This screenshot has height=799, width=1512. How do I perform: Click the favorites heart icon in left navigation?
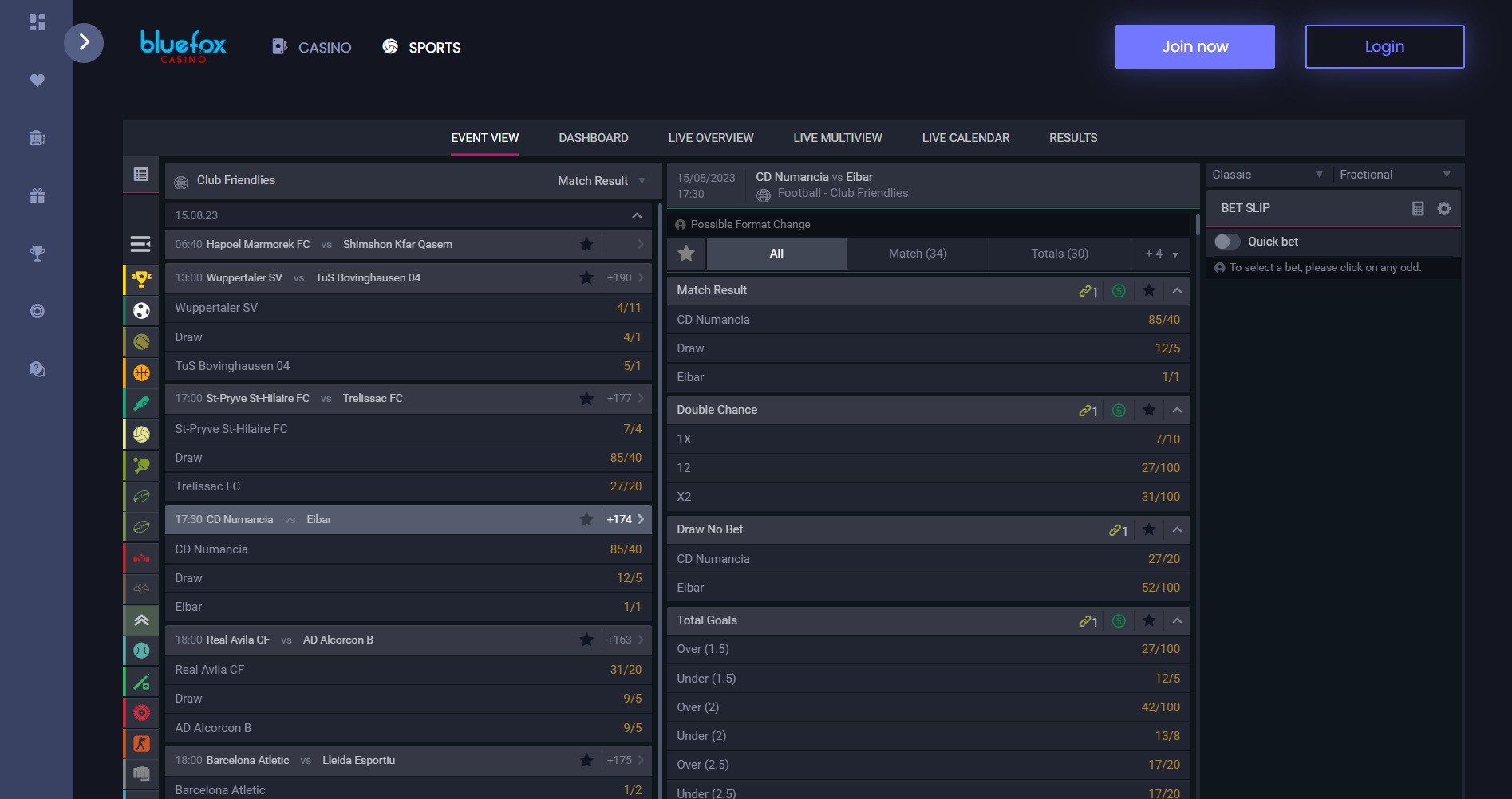tap(37, 80)
